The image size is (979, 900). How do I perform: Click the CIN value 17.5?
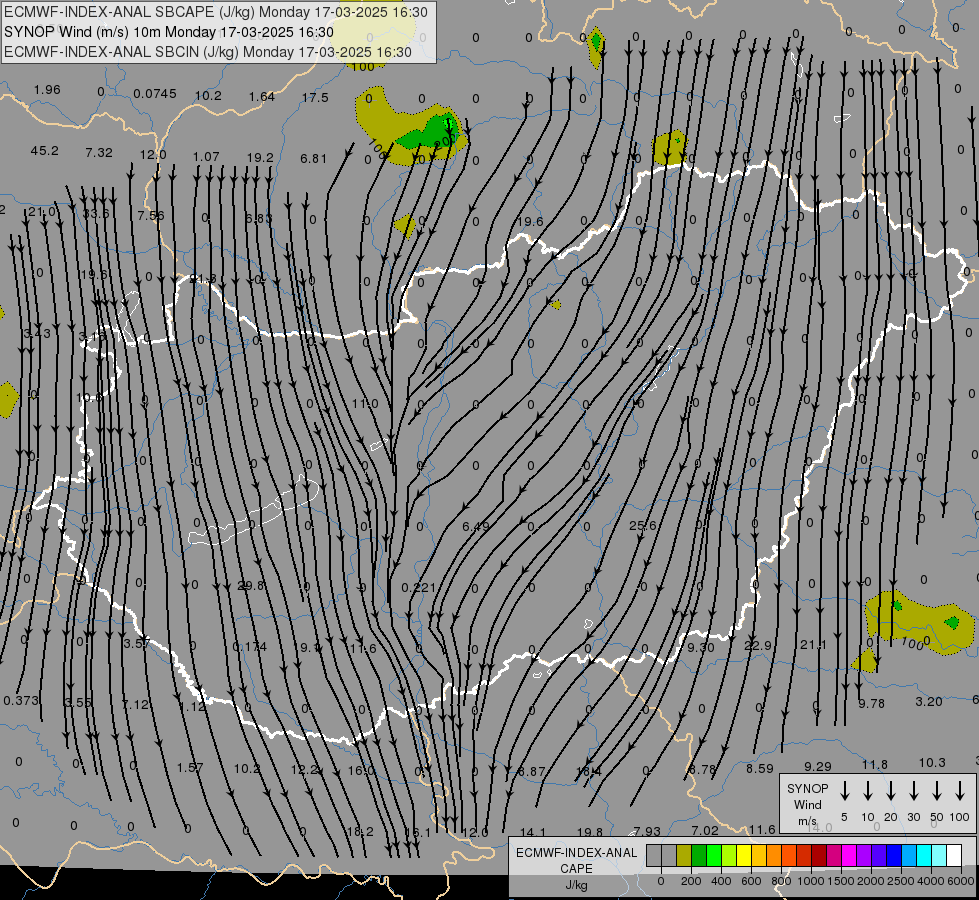pos(315,97)
